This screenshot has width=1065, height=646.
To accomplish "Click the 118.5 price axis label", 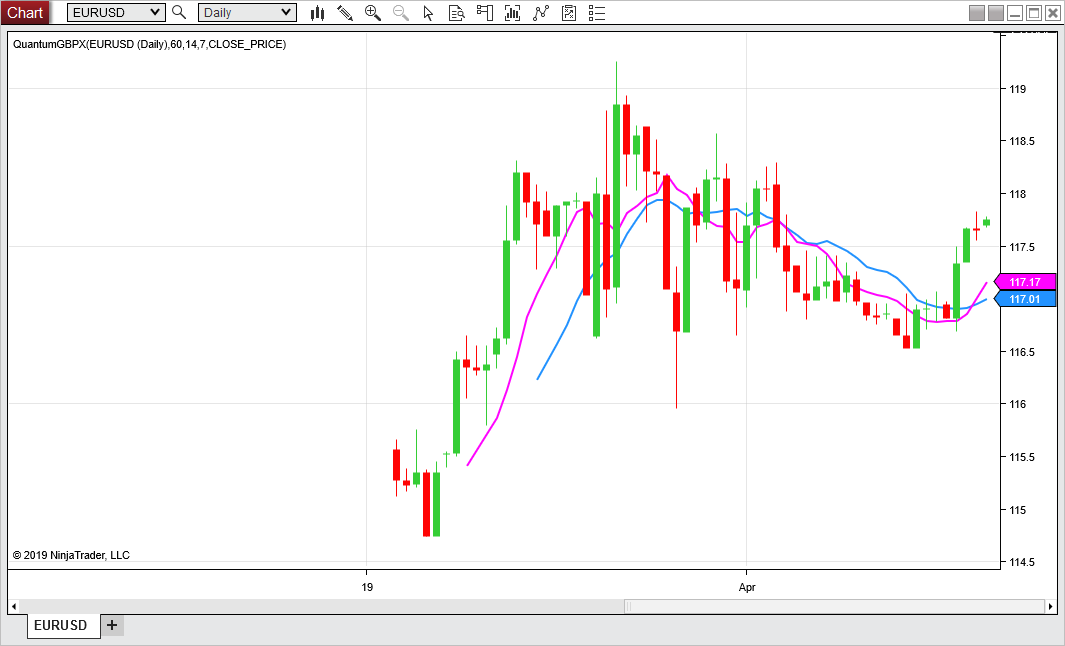I will tap(1022, 141).
